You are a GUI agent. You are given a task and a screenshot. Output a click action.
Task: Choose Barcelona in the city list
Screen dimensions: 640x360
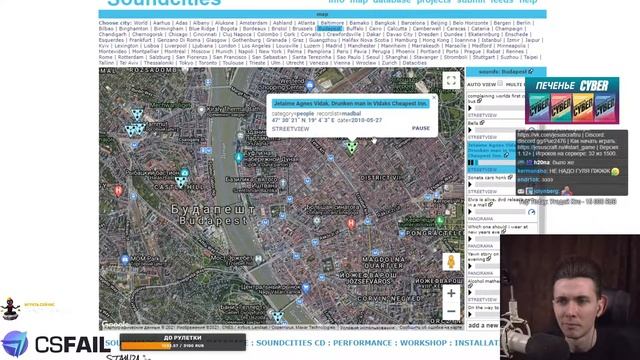point(413,23)
